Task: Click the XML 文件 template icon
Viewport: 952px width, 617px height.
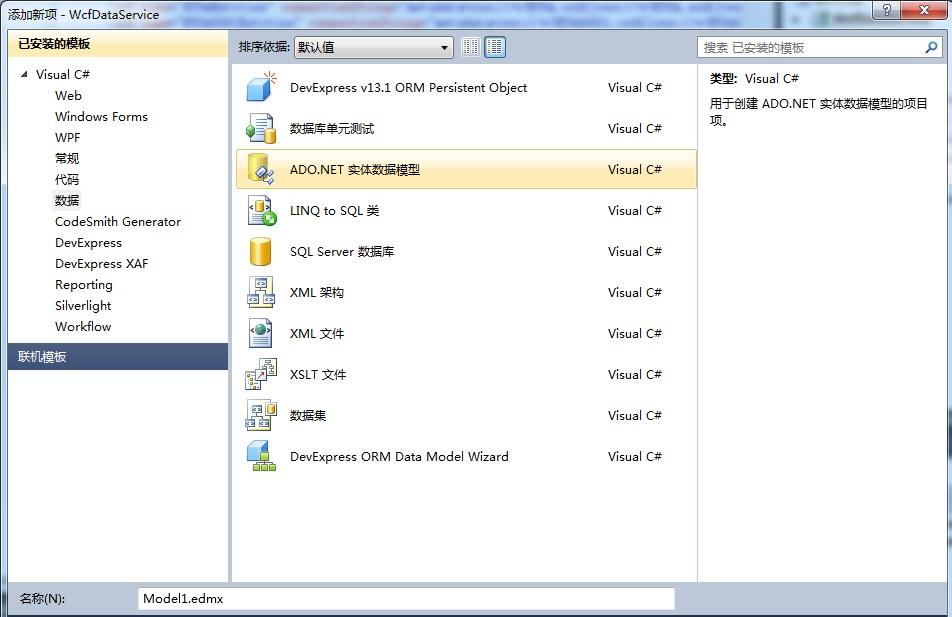Action: pyautogui.click(x=262, y=333)
